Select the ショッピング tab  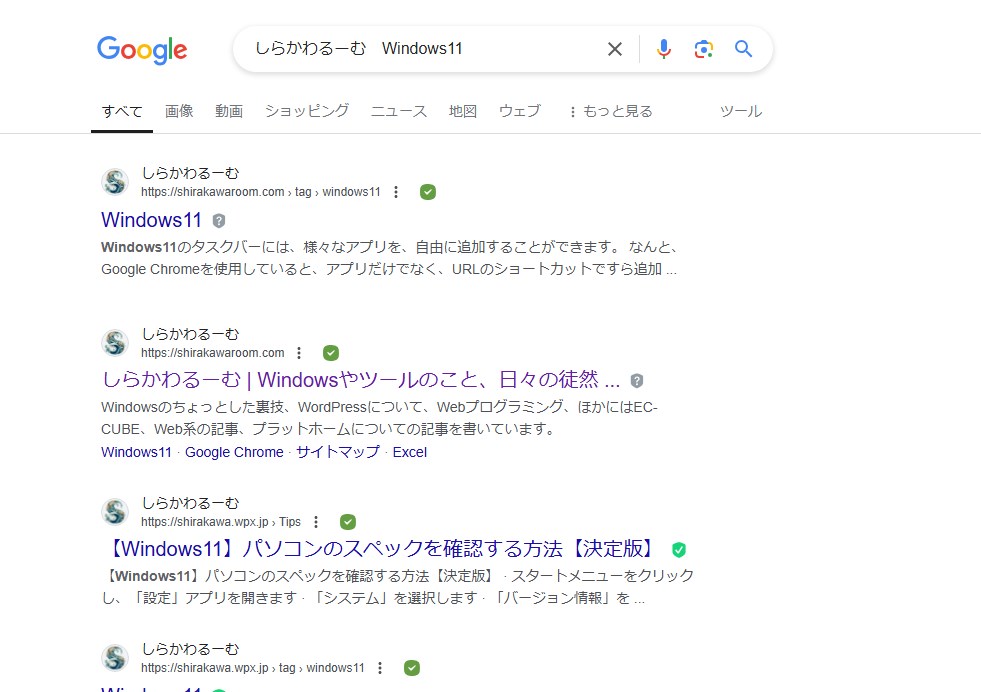(x=307, y=111)
